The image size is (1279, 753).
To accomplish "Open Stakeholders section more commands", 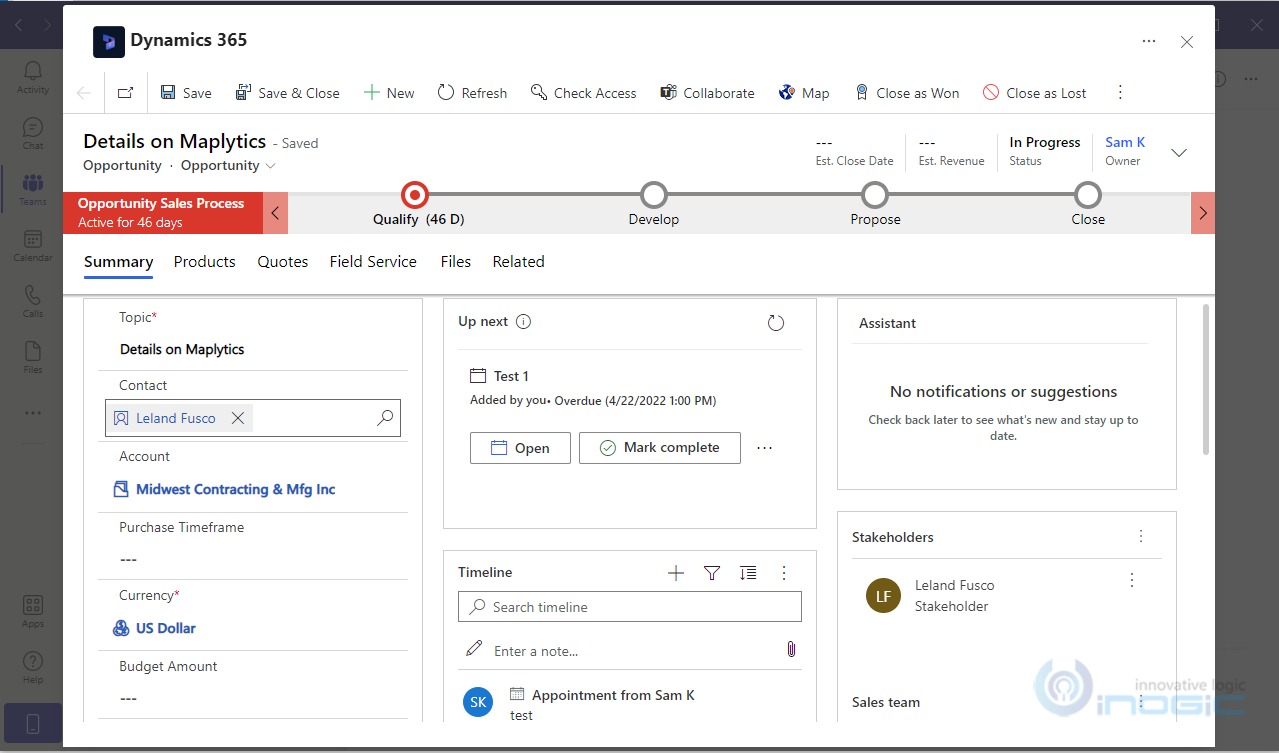I will coord(1141,537).
